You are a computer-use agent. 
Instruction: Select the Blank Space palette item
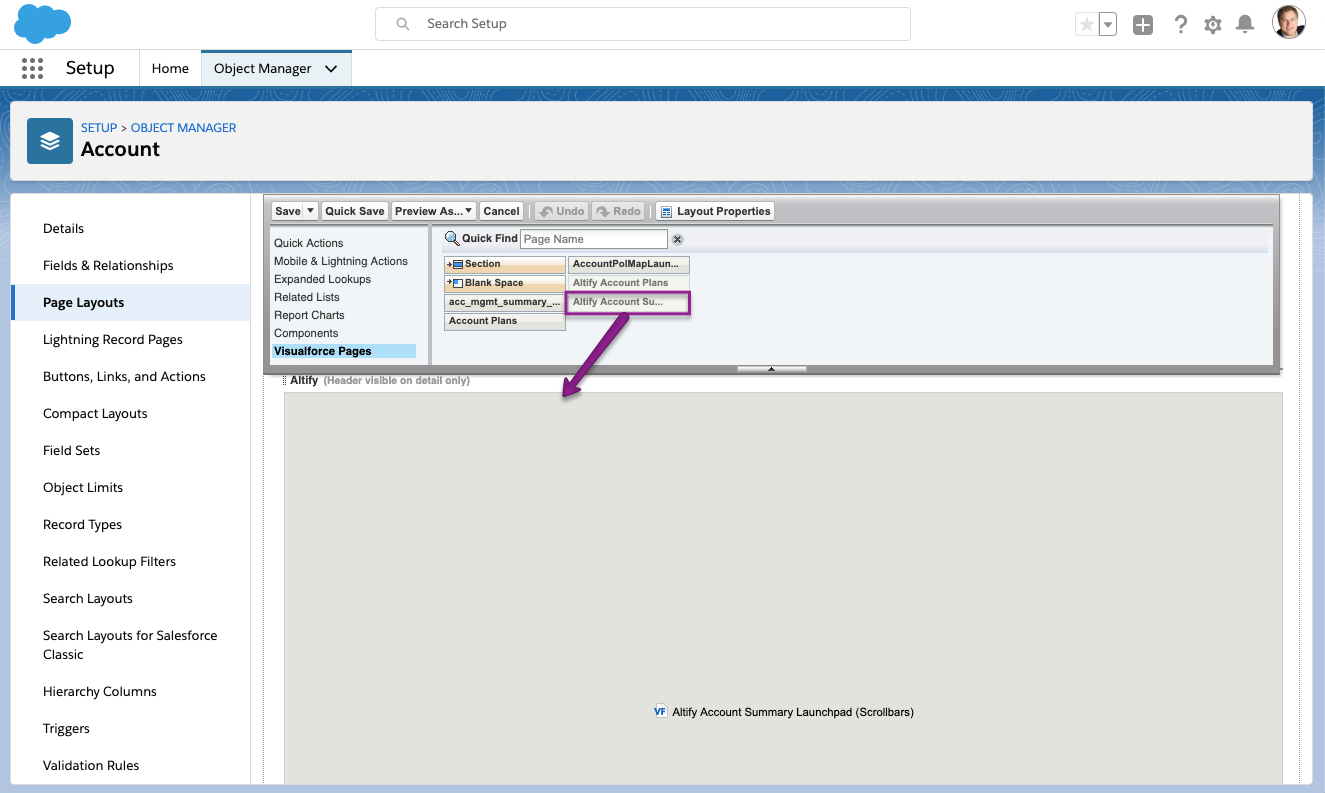[x=505, y=283]
